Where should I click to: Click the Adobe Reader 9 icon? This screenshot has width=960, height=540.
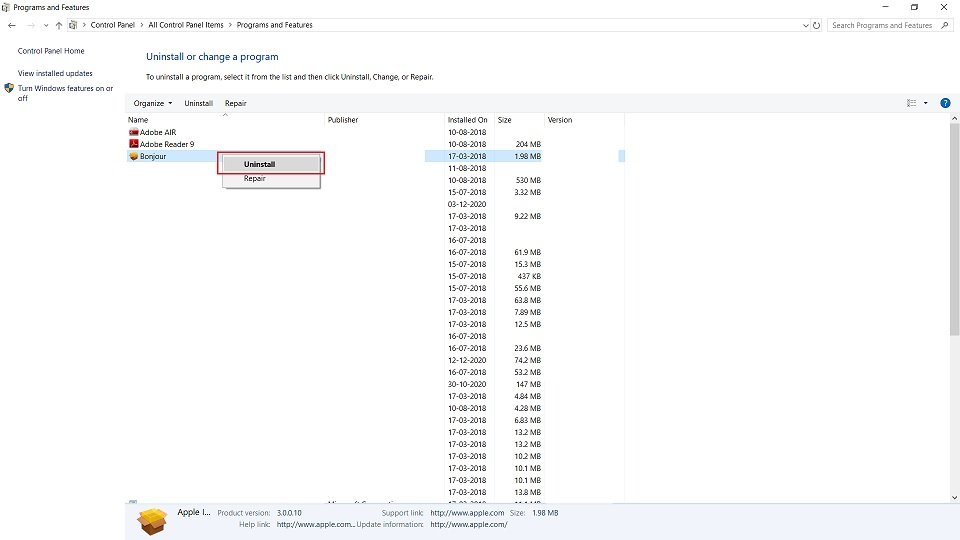click(133, 144)
